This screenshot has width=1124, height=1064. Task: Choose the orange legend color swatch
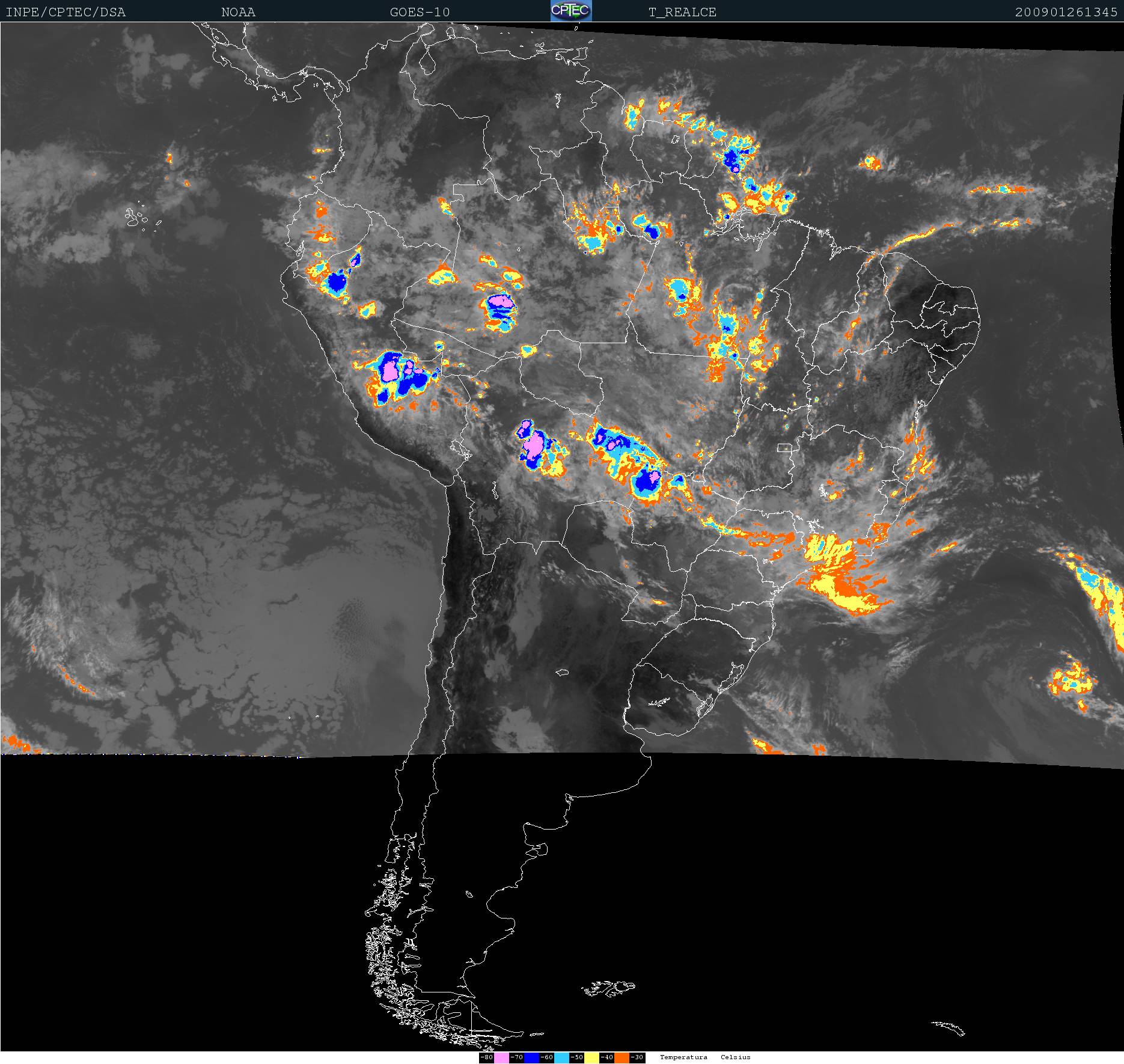(622, 1057)
